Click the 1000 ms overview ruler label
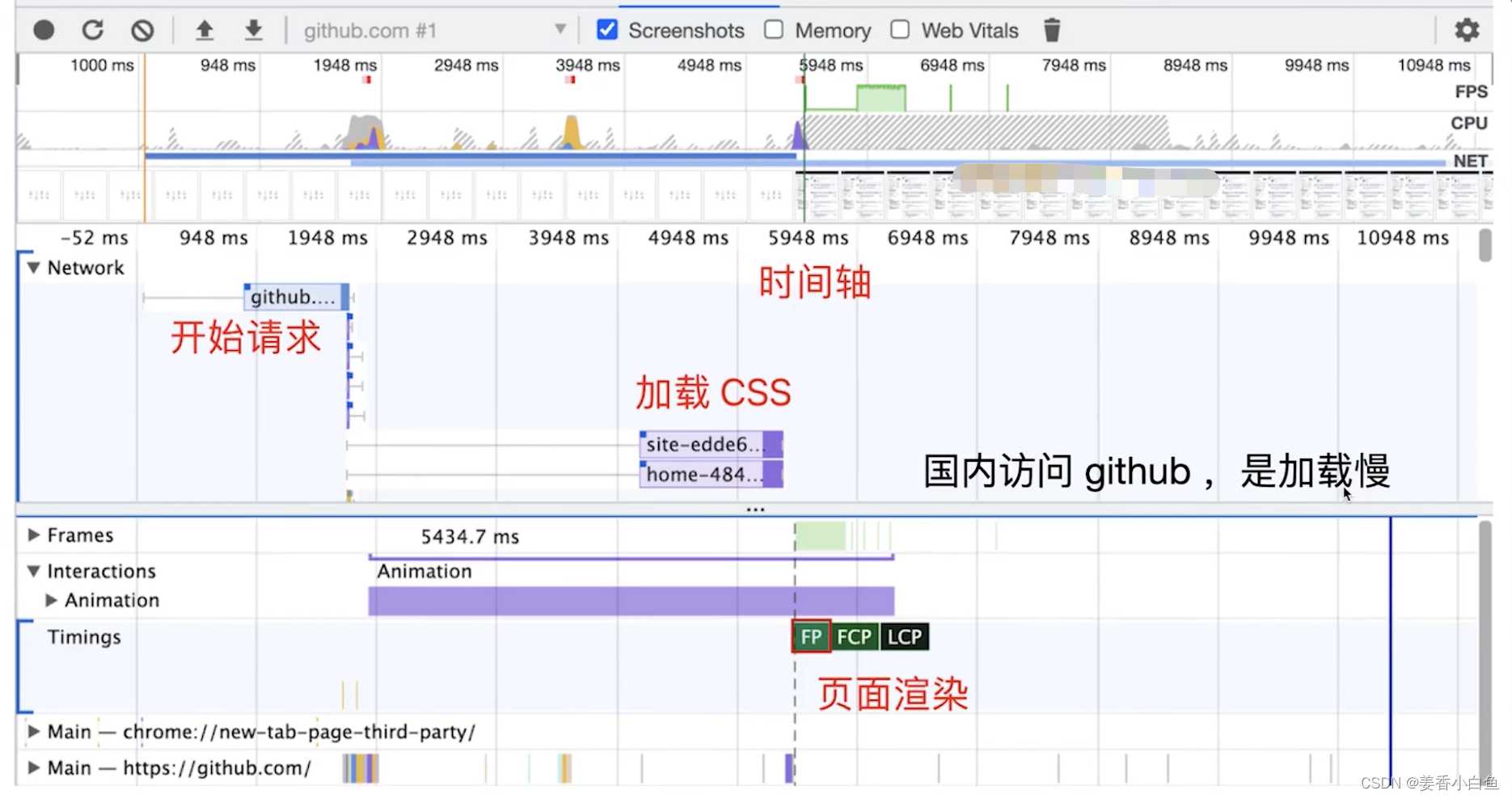 click(x=102, y=65)
